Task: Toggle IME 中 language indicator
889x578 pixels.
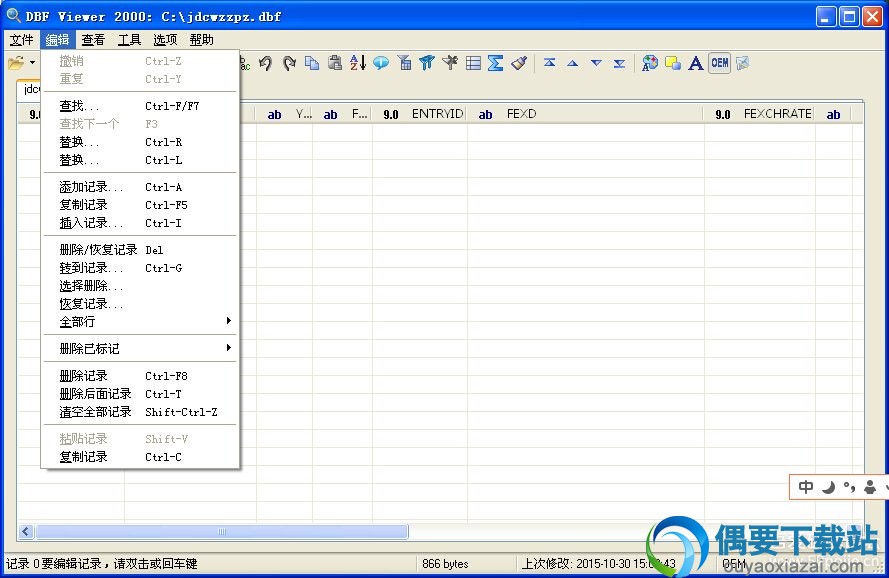Action: pyautogui.click(x=806, y=487)
